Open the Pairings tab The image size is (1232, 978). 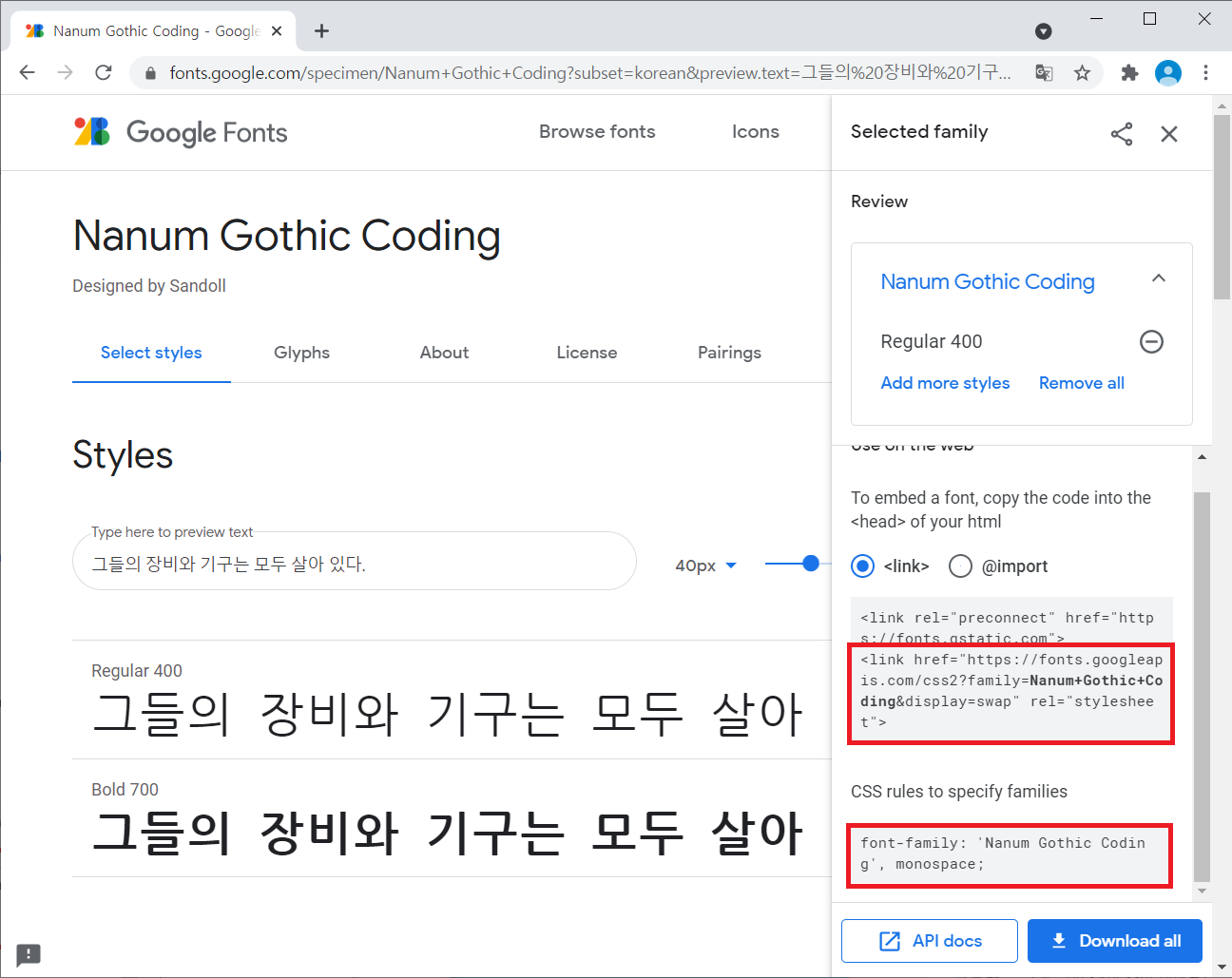click(x=729, y=353)
